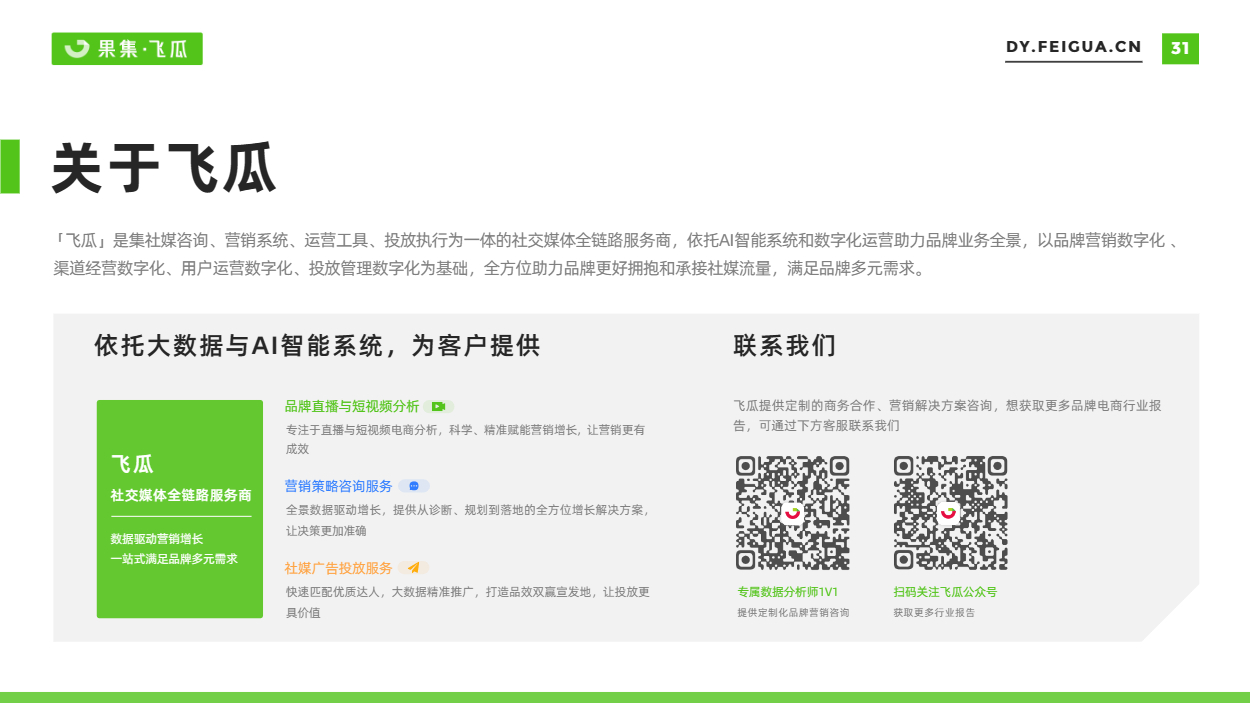Click the green video camera icon
Viewport: 1250px width, 703px height.
438,406
